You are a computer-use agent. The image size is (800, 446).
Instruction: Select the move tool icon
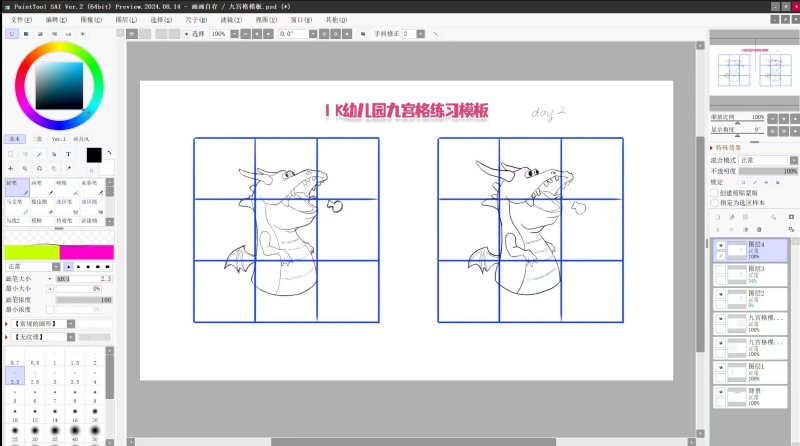[11, 169]
